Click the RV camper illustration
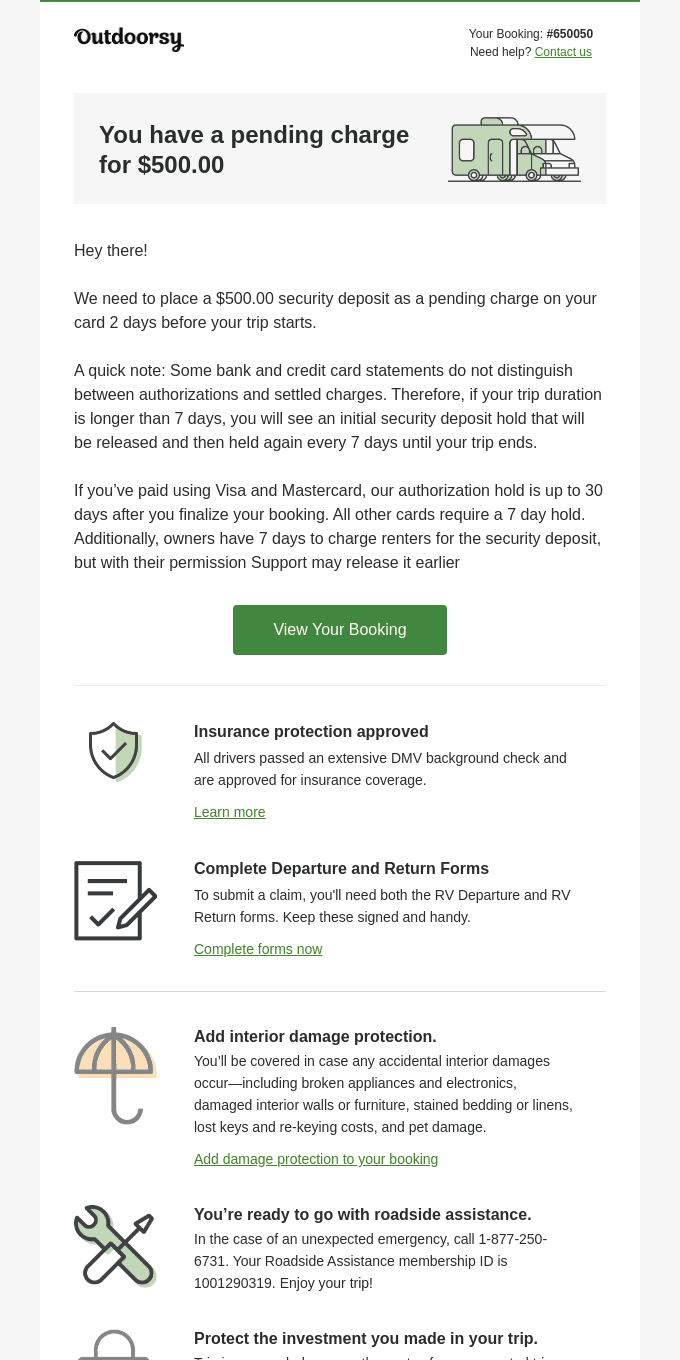 point(514,149)
